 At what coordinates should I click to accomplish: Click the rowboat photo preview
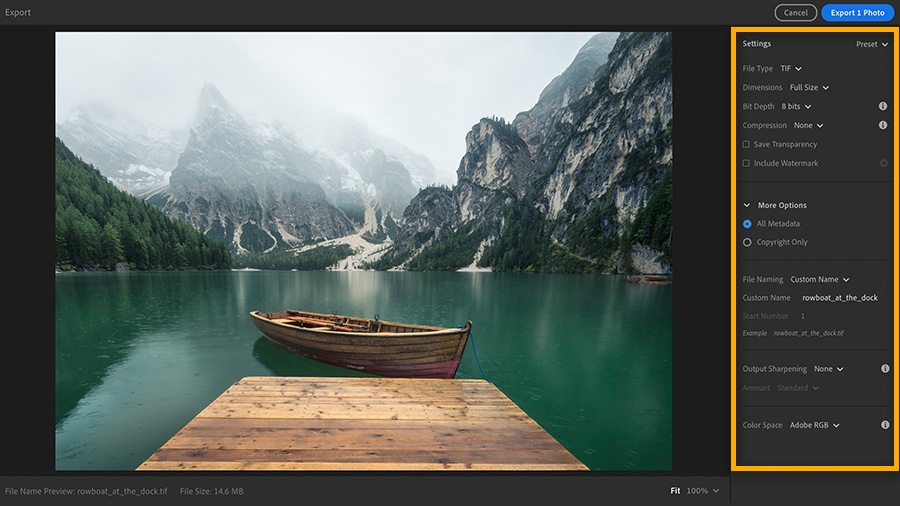coord(363,251)
